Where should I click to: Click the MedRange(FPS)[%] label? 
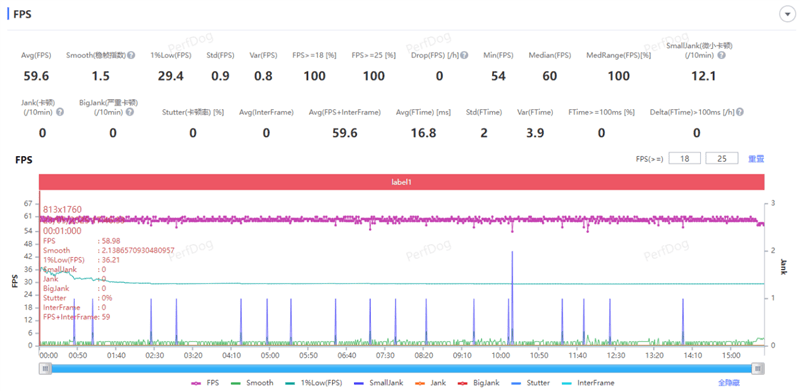[619, 55]
